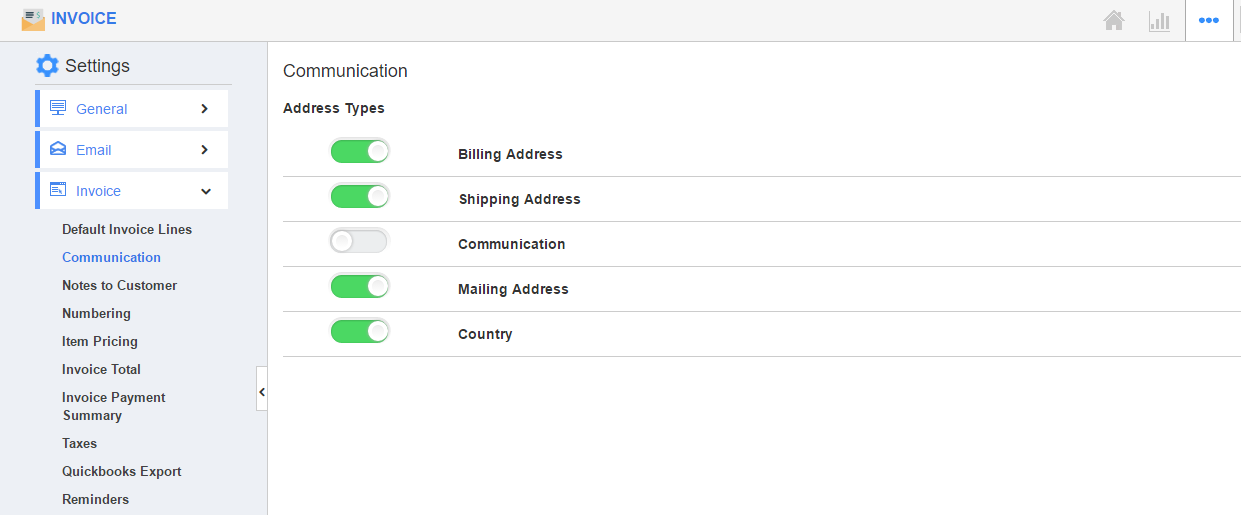Image resolution: width=1241 pixels, height=515 pixels.
Task: Open the reports bar chart icon
Action: click(x=1159, y=21)
